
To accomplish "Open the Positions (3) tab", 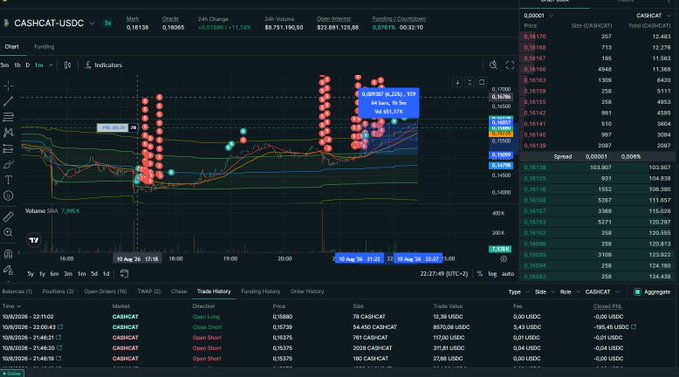I will pos(58,291).
